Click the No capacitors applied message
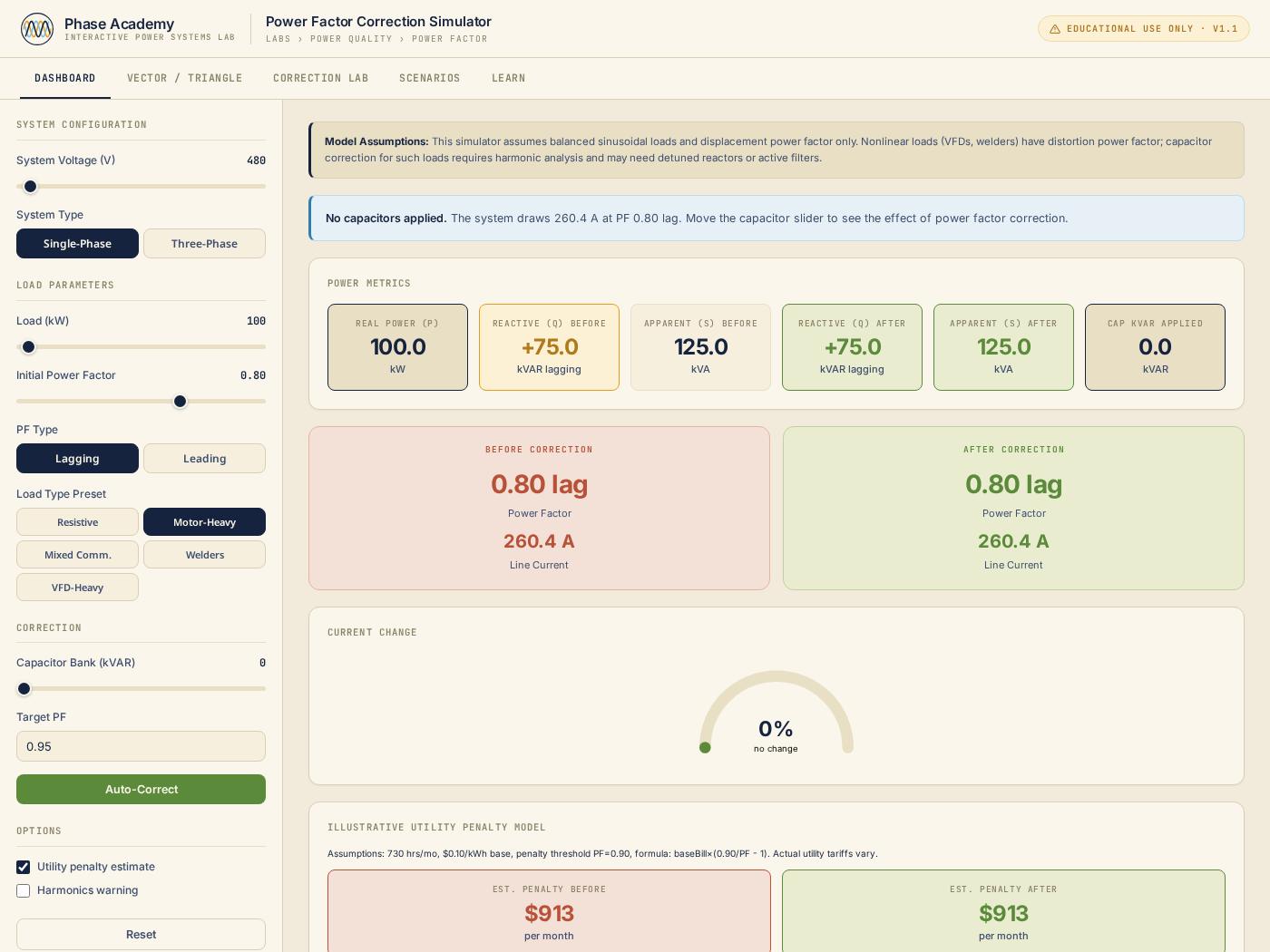The image size is (1270, 952). (777, 219)
